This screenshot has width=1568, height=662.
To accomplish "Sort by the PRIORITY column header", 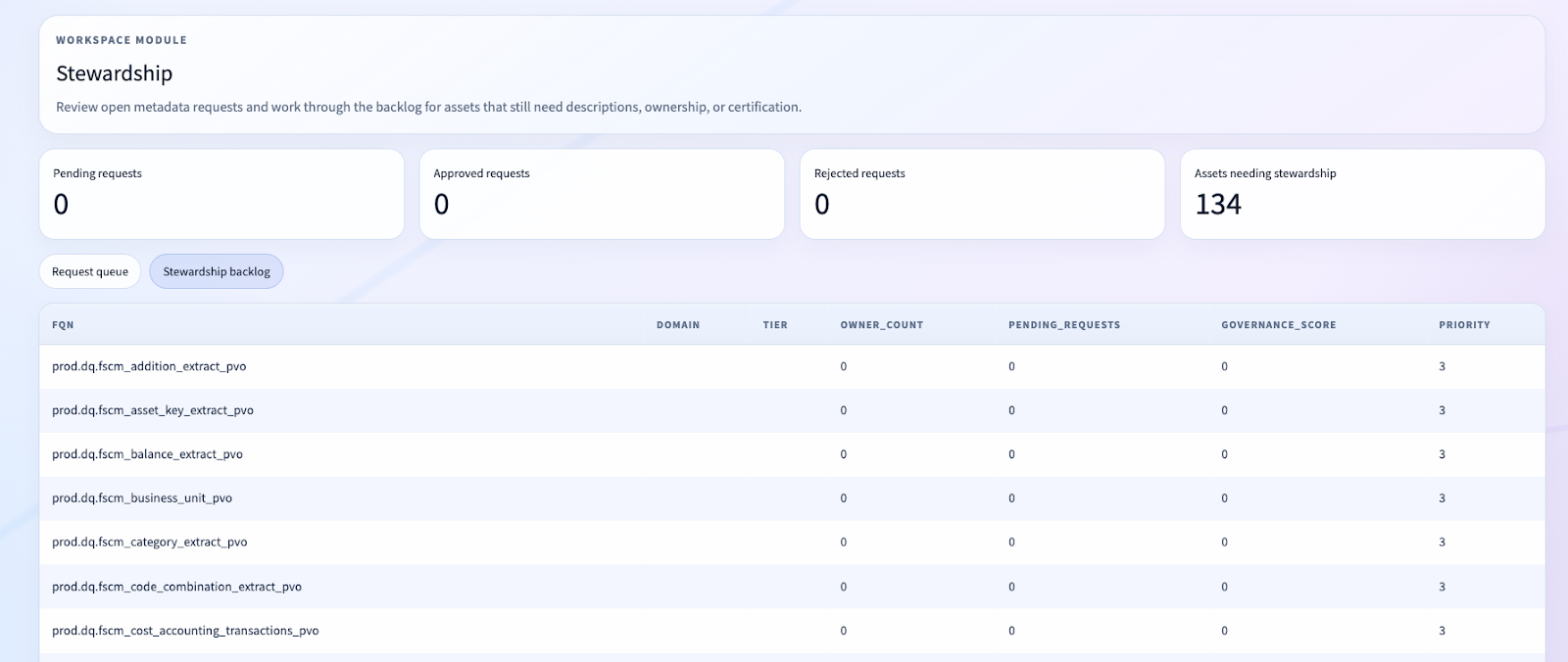I will coord(1463,325).
